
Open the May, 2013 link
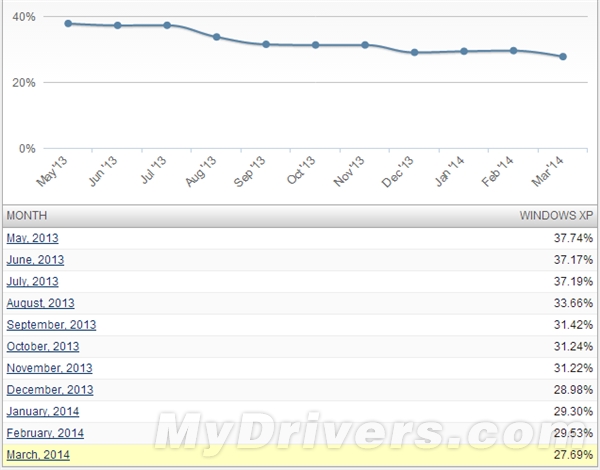(33, 238)
